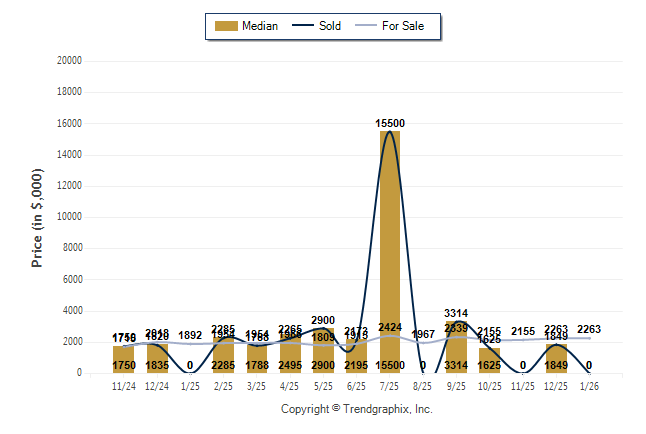Screen dimensions: 646x434
Task: Click the 12/25 median bar
Action: [555, 358]
